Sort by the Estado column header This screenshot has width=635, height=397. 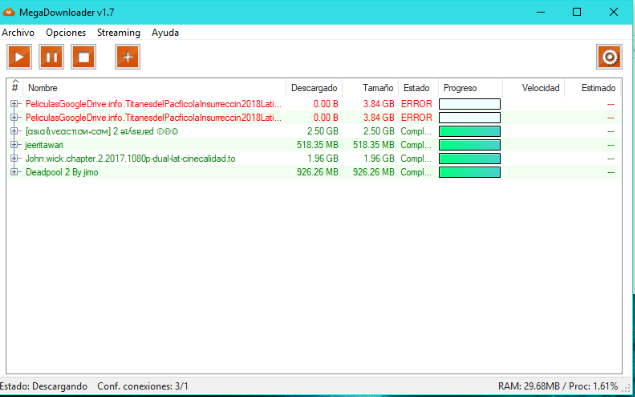418,88
